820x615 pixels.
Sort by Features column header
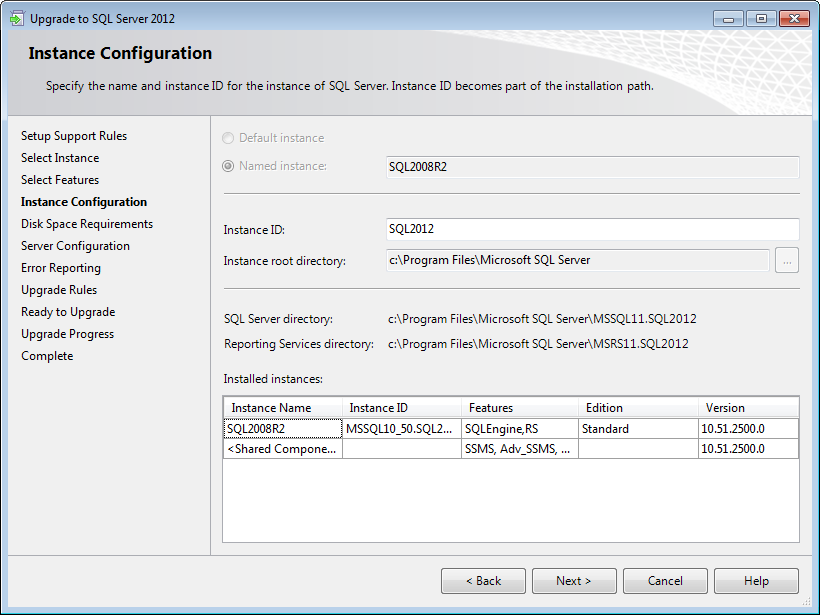pos(520,408)
